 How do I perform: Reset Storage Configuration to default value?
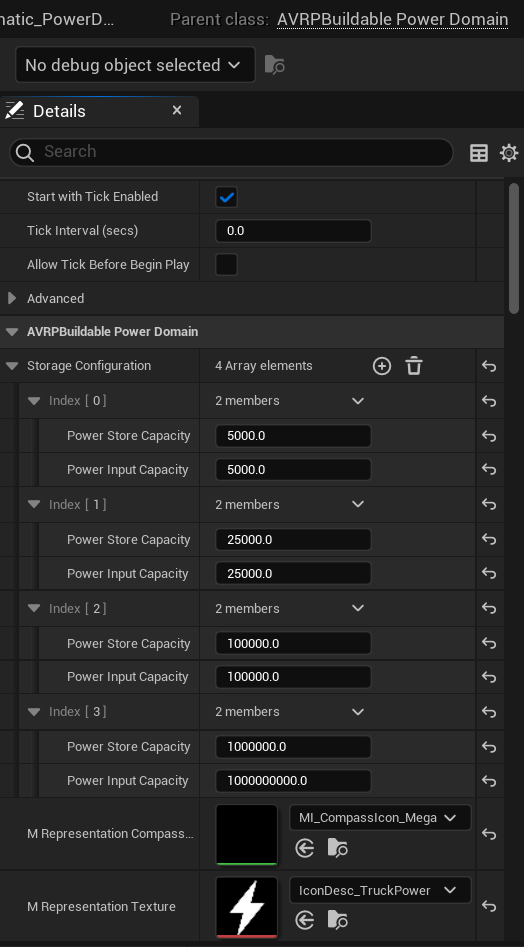click(x=489, y=366)
